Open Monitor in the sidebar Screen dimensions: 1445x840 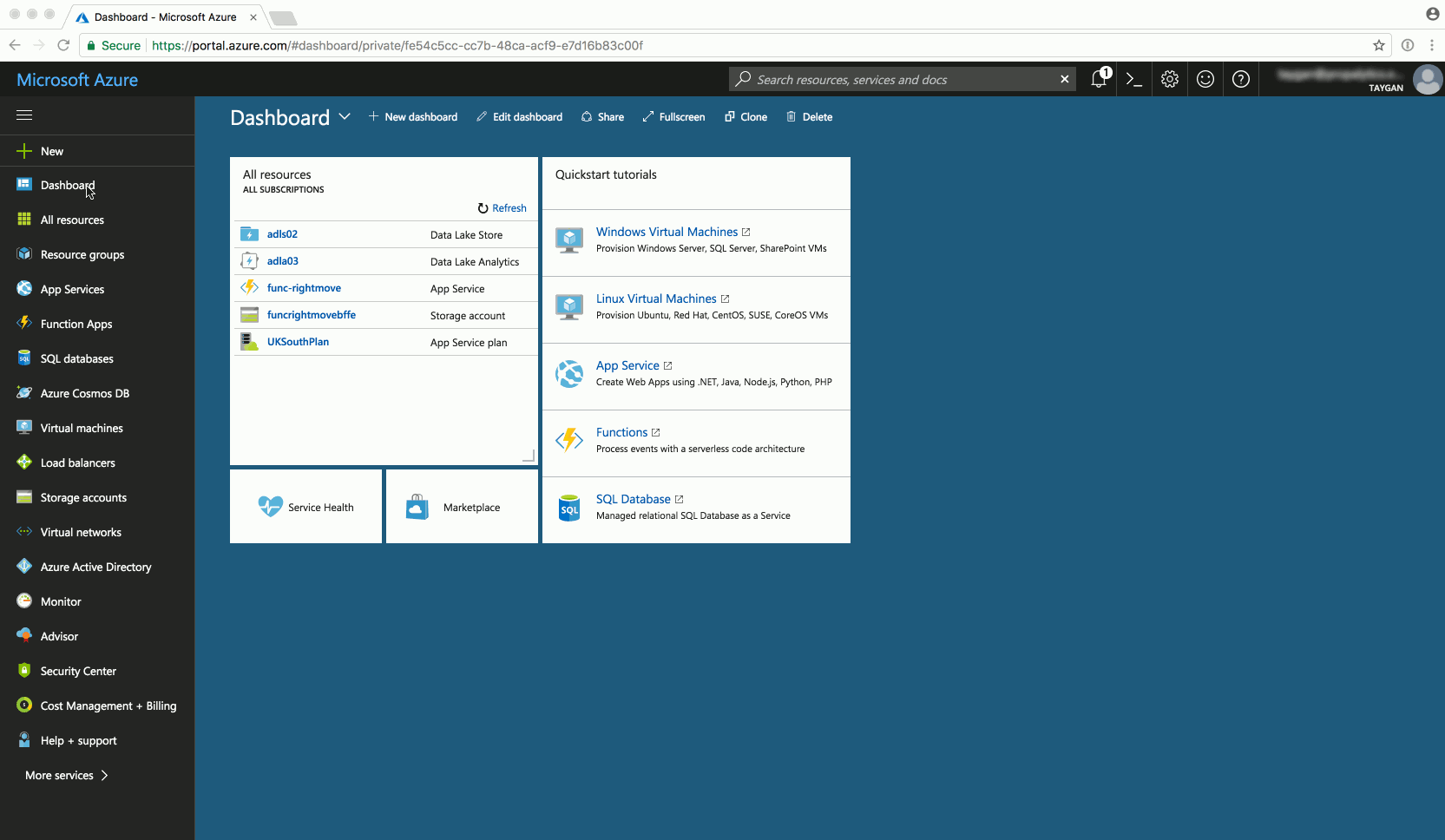click(97, 601)
